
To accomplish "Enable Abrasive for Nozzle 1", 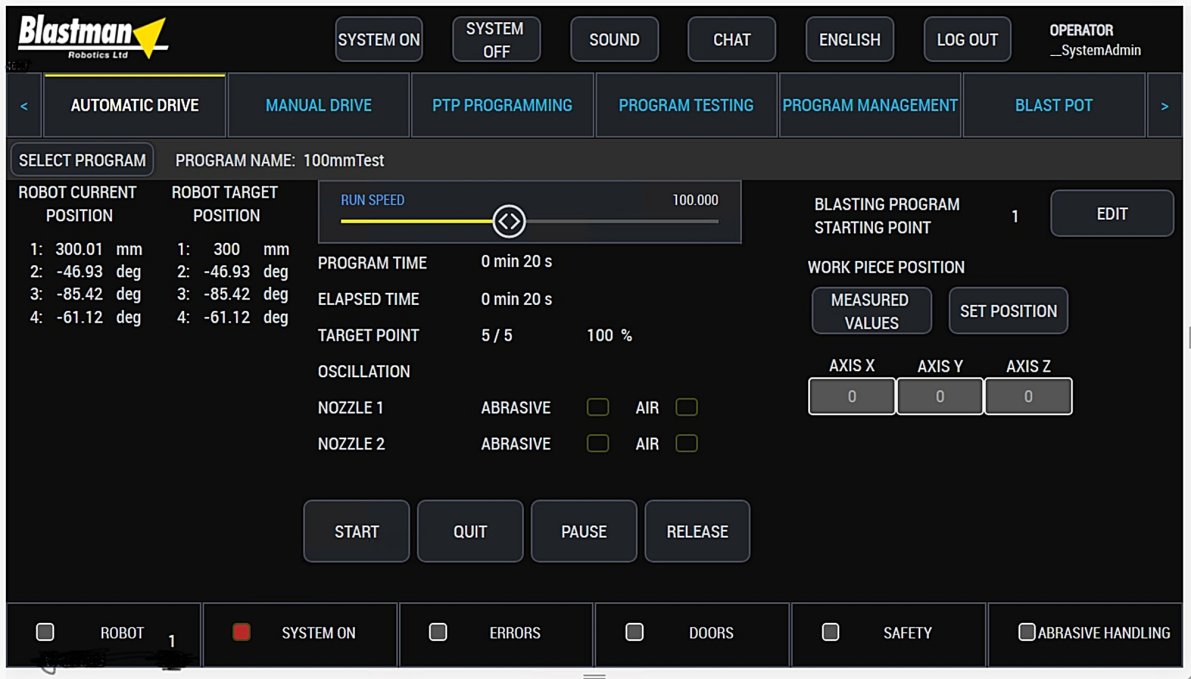I will [597, 407].
